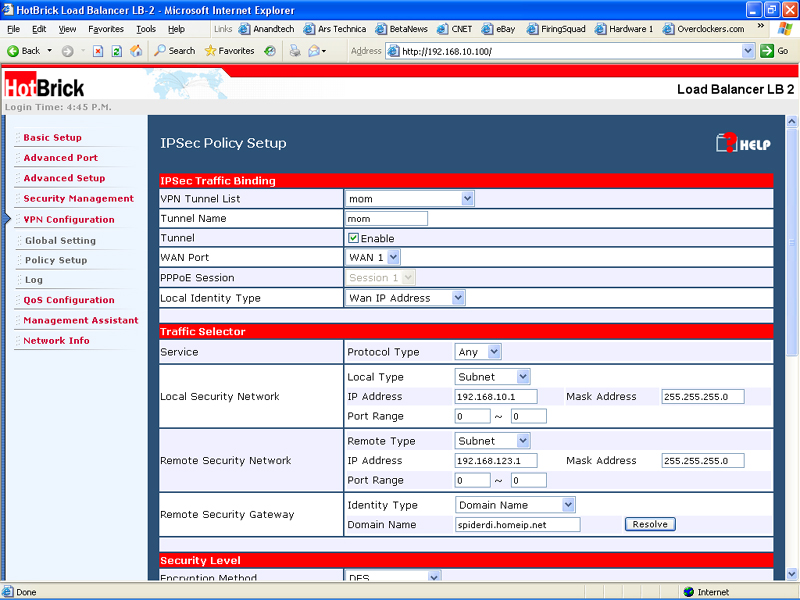Image resolution: width=800 pixels, height=600 pixels.
Task: Open the CNET links bar shortcut
Action: click(x=455, y=29)
